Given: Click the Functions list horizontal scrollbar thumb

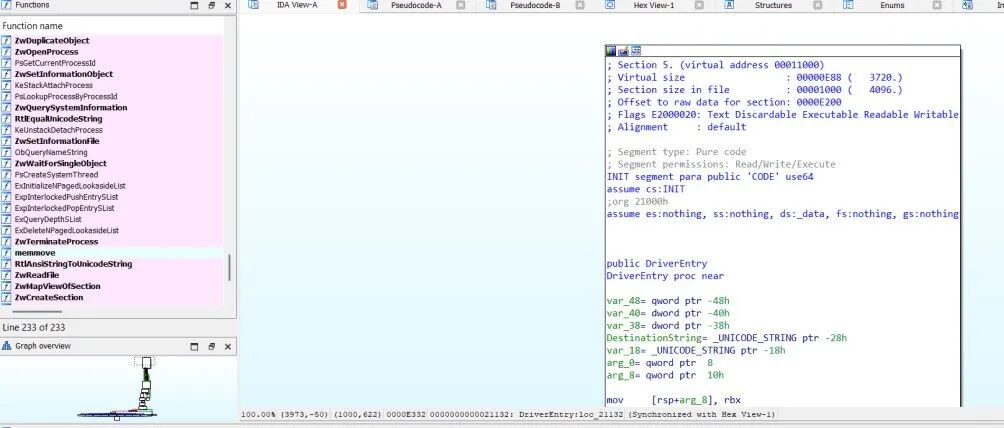Looking at the screenshot, I should pyautogui.click(x=37, y=312).
